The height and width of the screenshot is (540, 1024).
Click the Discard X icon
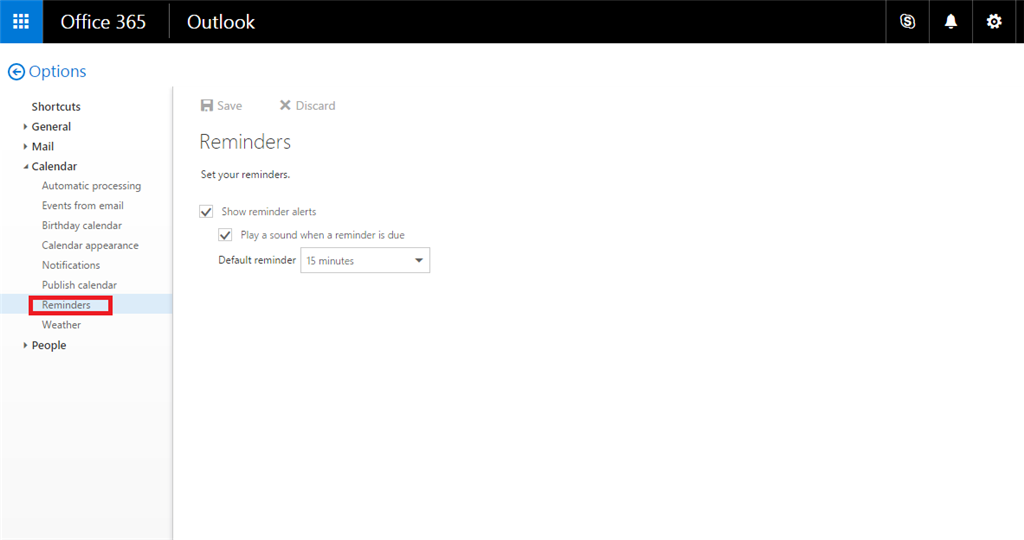[285, 105]
